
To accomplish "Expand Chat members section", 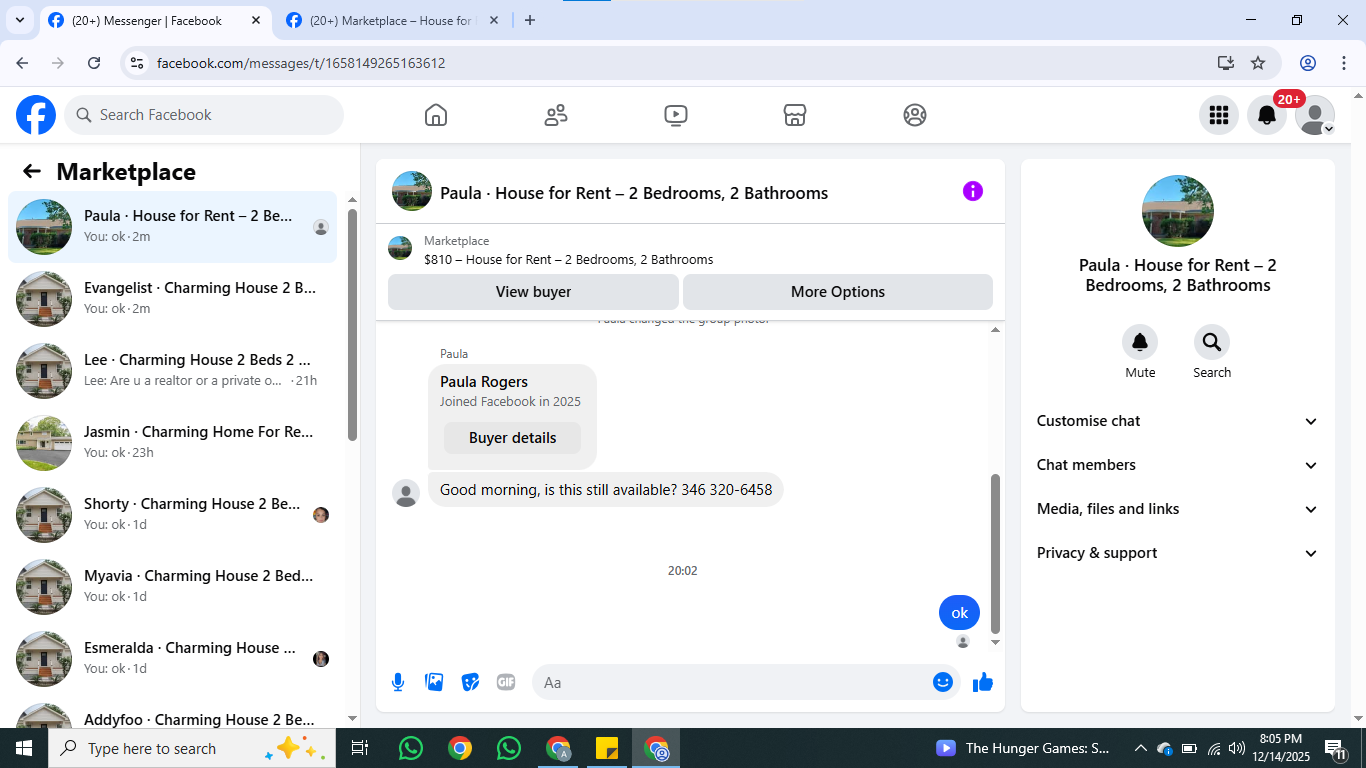I will [1178, 465].
